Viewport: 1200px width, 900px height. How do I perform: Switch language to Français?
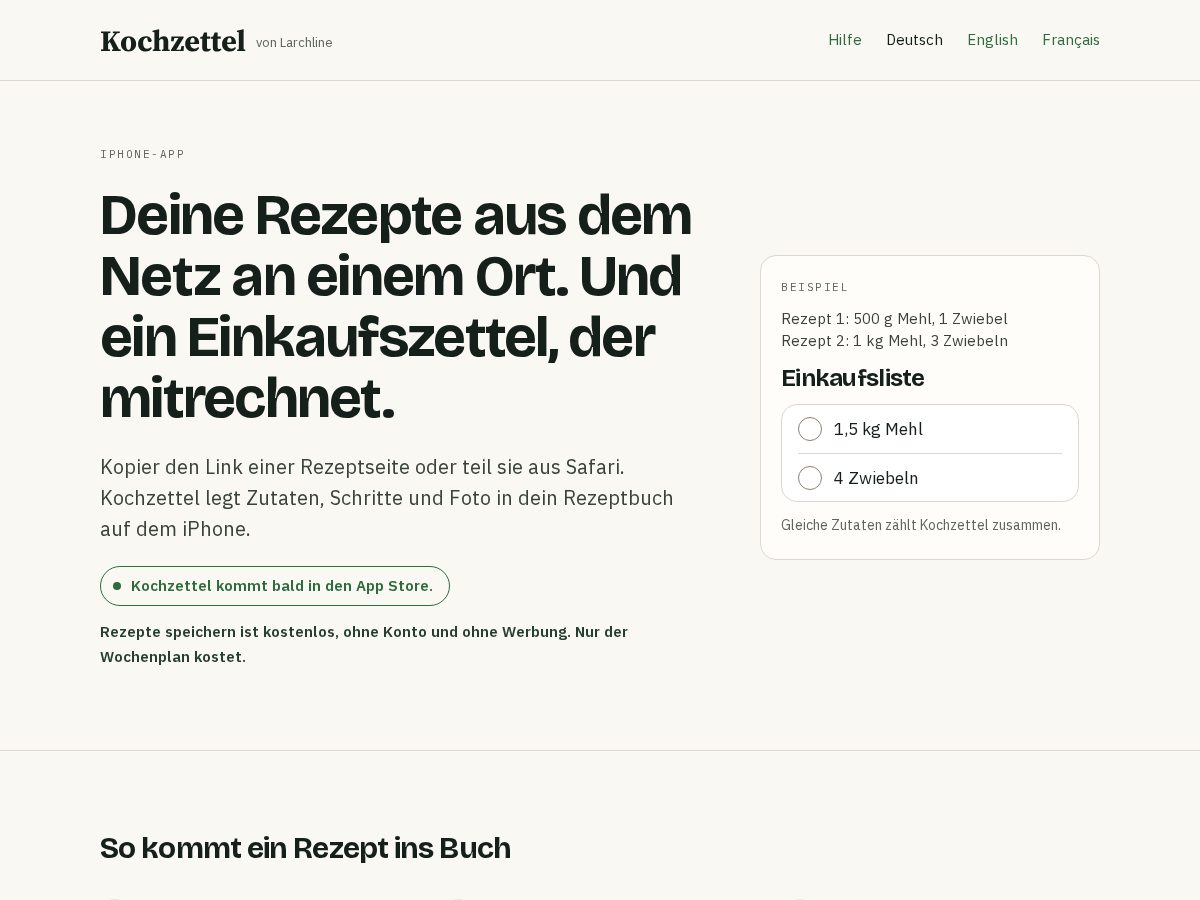[x=1071, y=40]
